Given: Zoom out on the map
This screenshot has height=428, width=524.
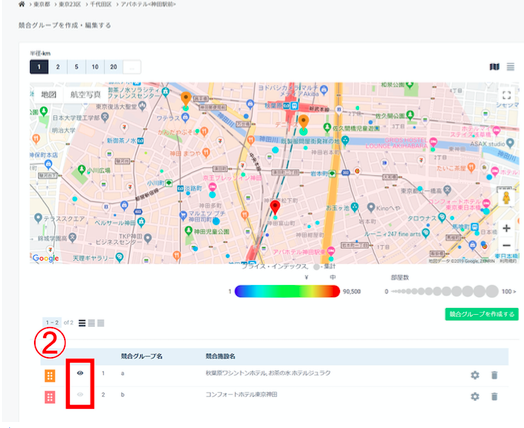Looking at the screenshot, I should click(506, 246).
